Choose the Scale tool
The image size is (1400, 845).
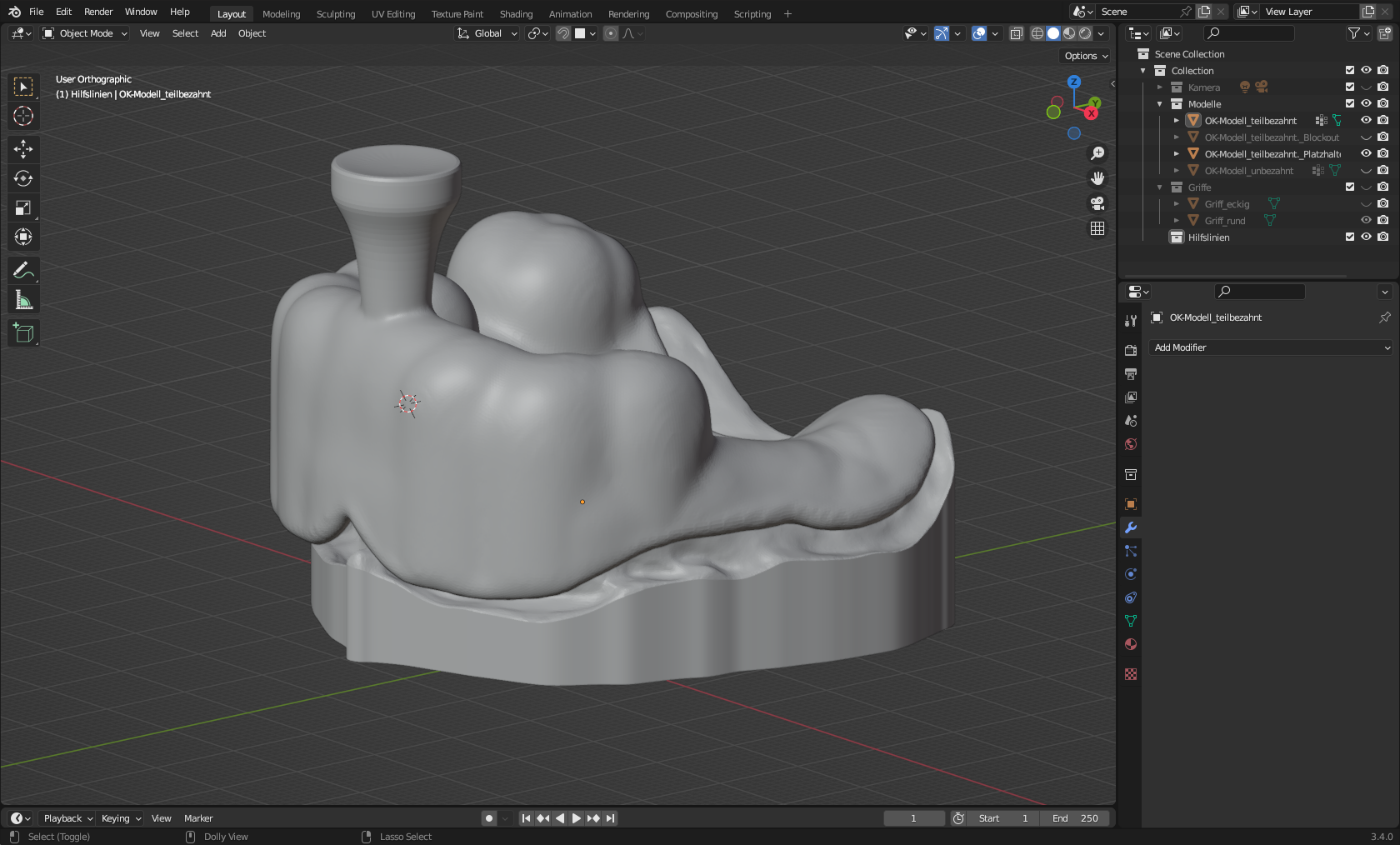tap(23, 207)
